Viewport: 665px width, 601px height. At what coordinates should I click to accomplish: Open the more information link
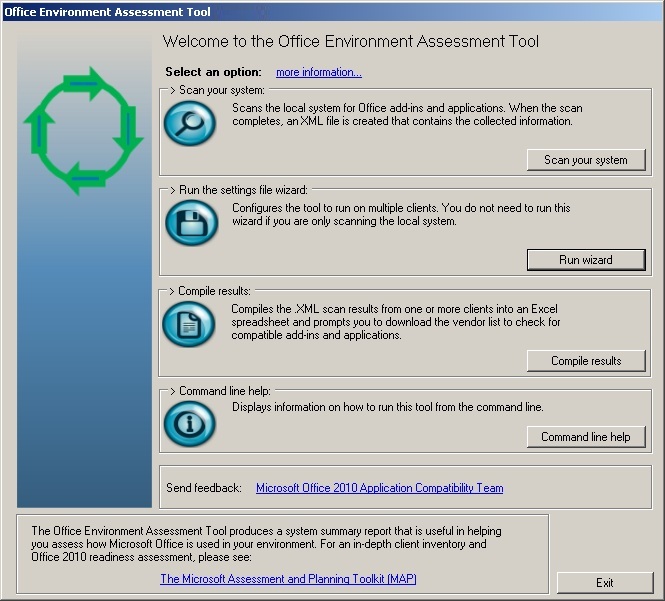[x=319, y=72]
